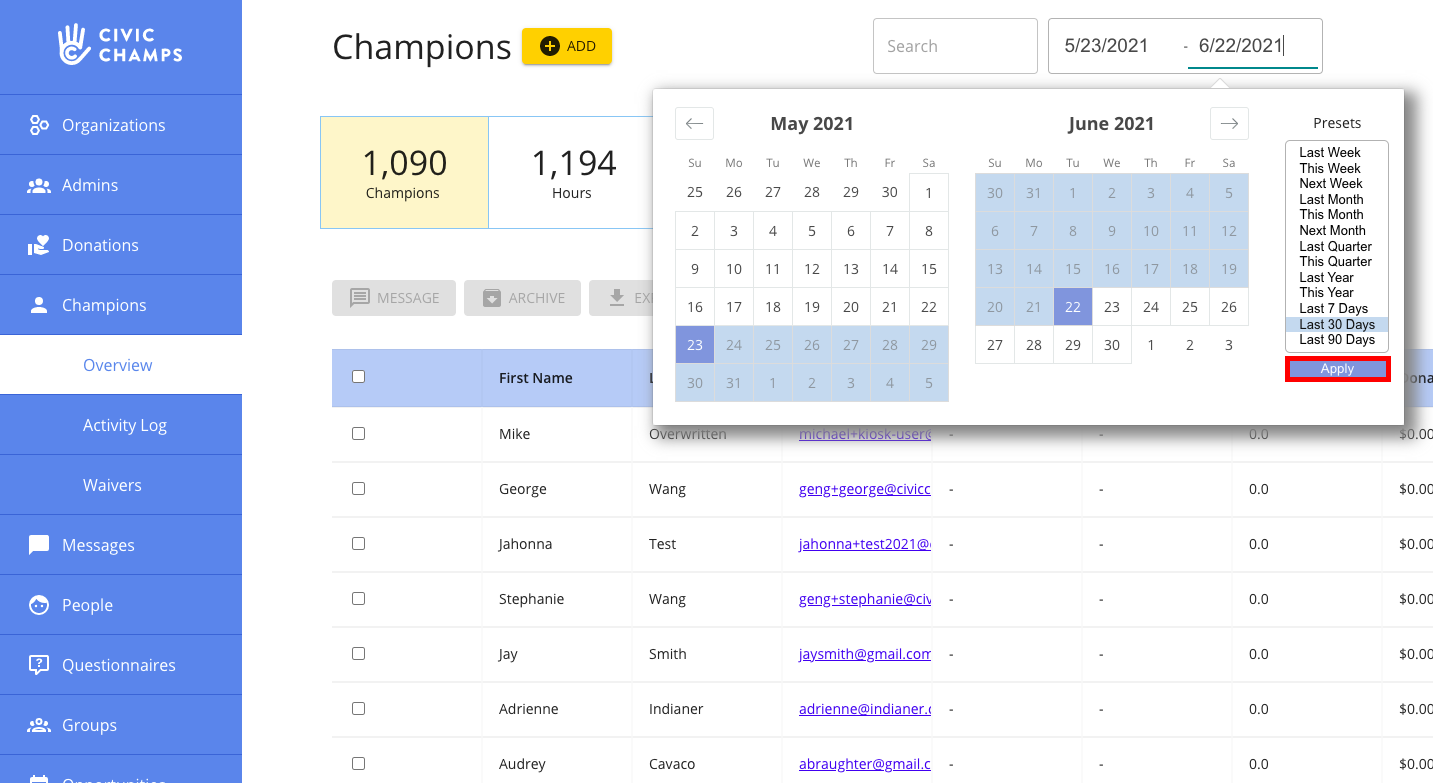
Task: Click into the Search field
Action: pos(955,46)
